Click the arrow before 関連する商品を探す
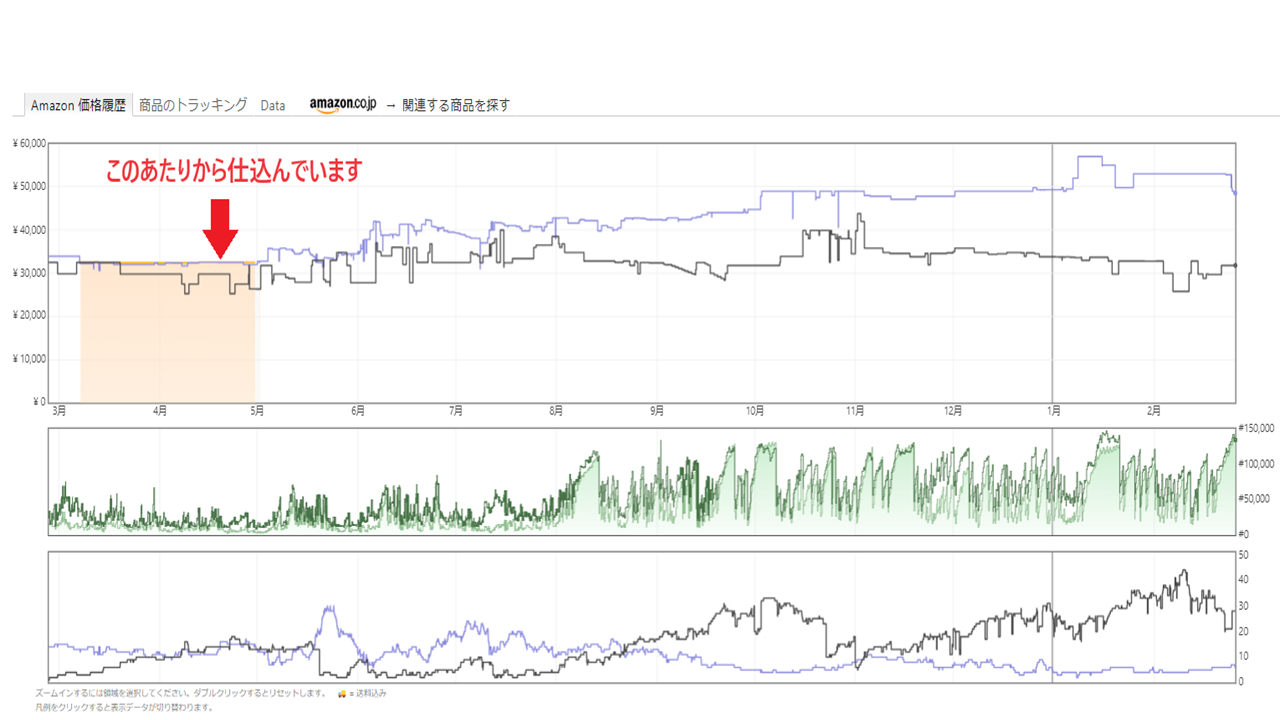Image resolution: width=1280 pixels, height=720 pixels. (390, 105)
